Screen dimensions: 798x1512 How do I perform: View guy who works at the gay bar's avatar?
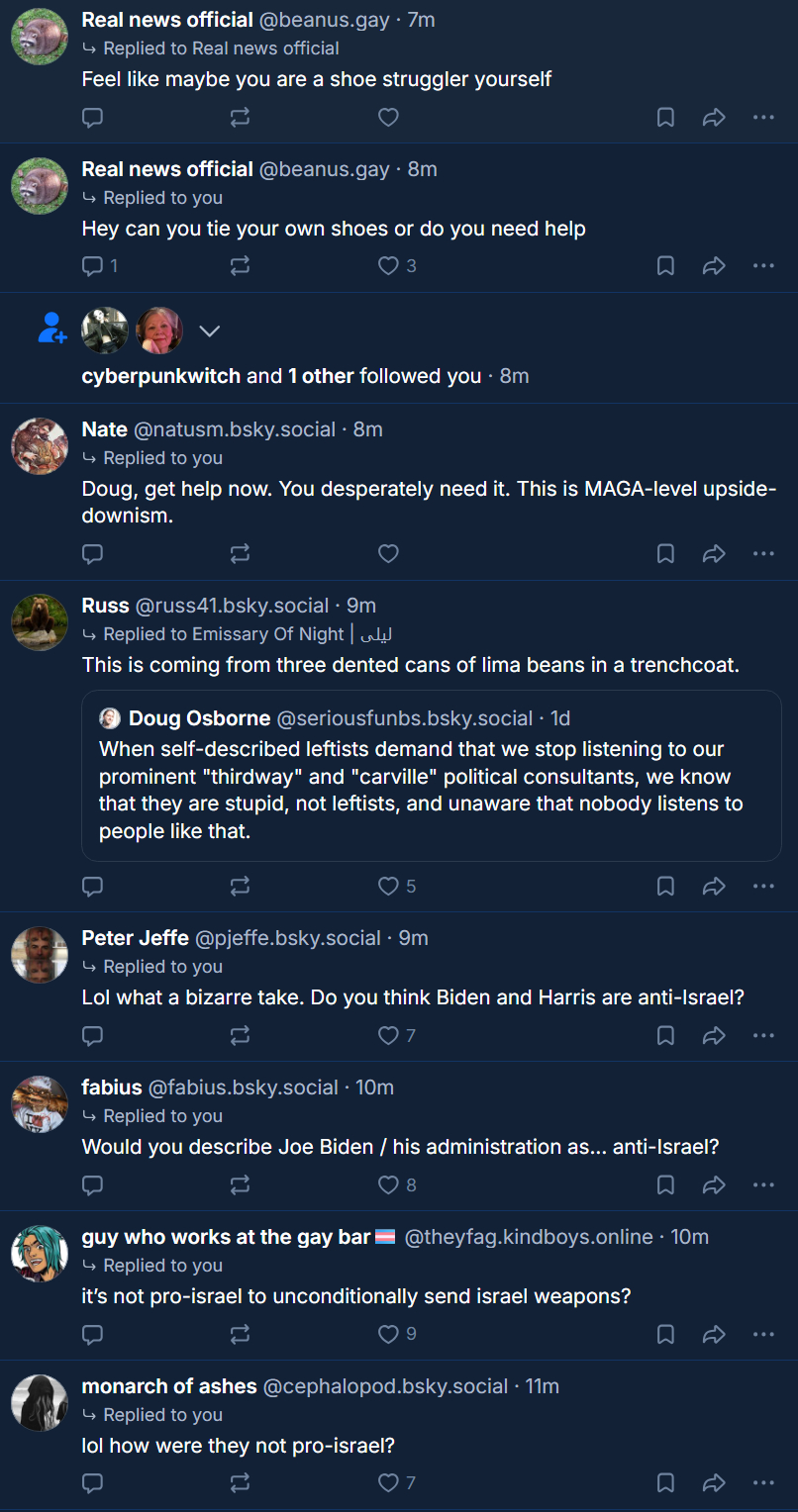pyautogui.click(x=40, y=1254)
